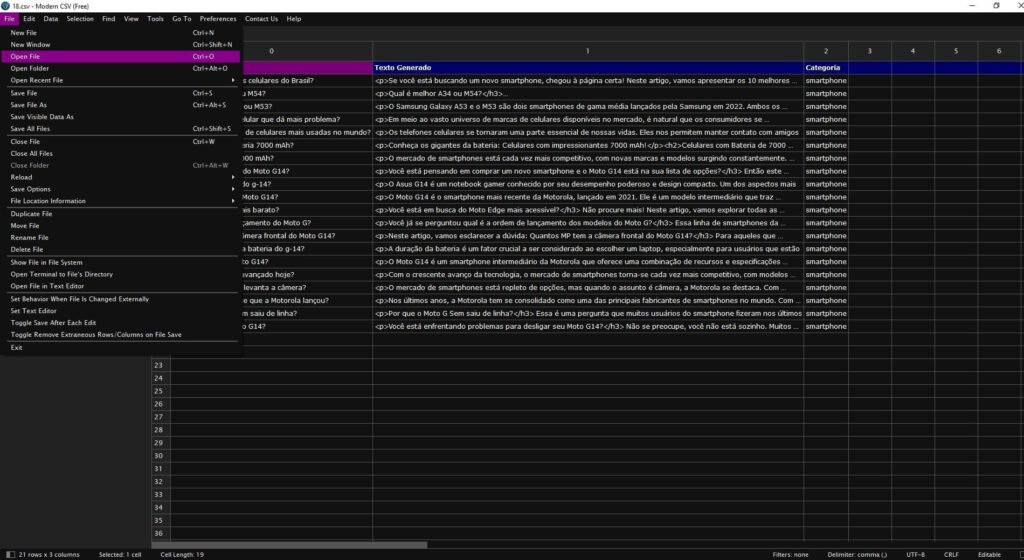Click the 'Texto Generado' header cell
1024x560 pixels.
(x=588, y=67)
